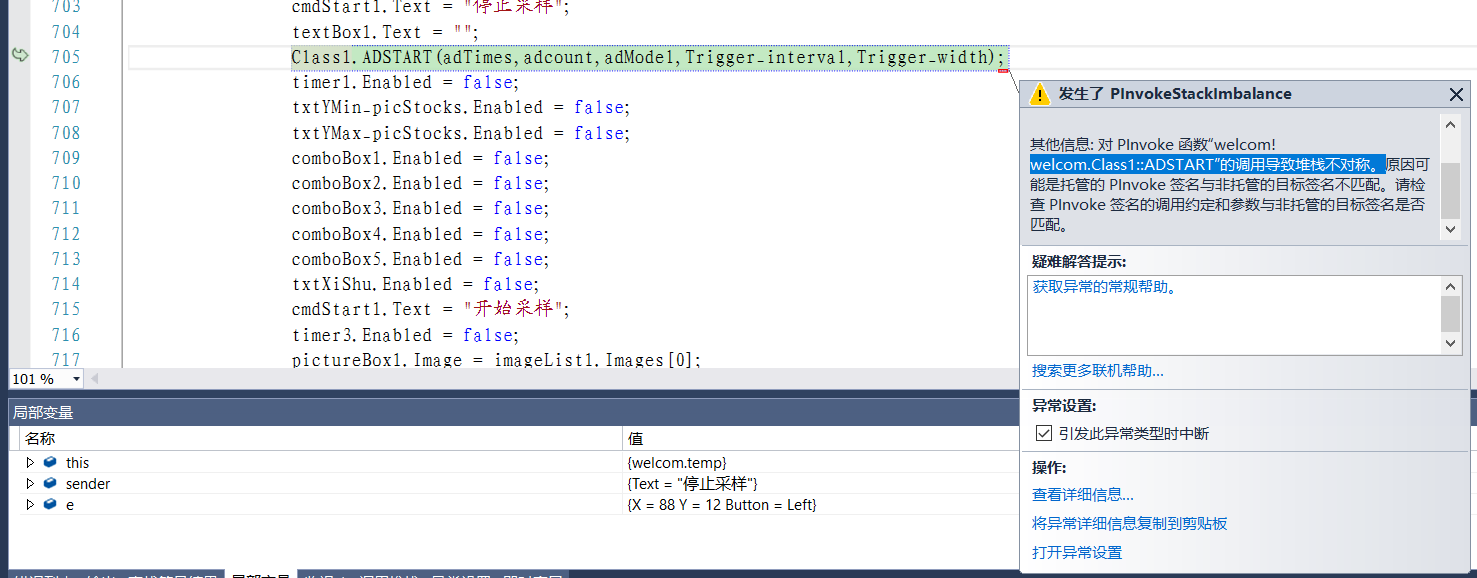Click line number 710 in the margin
Viewport: 1477px width, 578px height.
(66, 183)
